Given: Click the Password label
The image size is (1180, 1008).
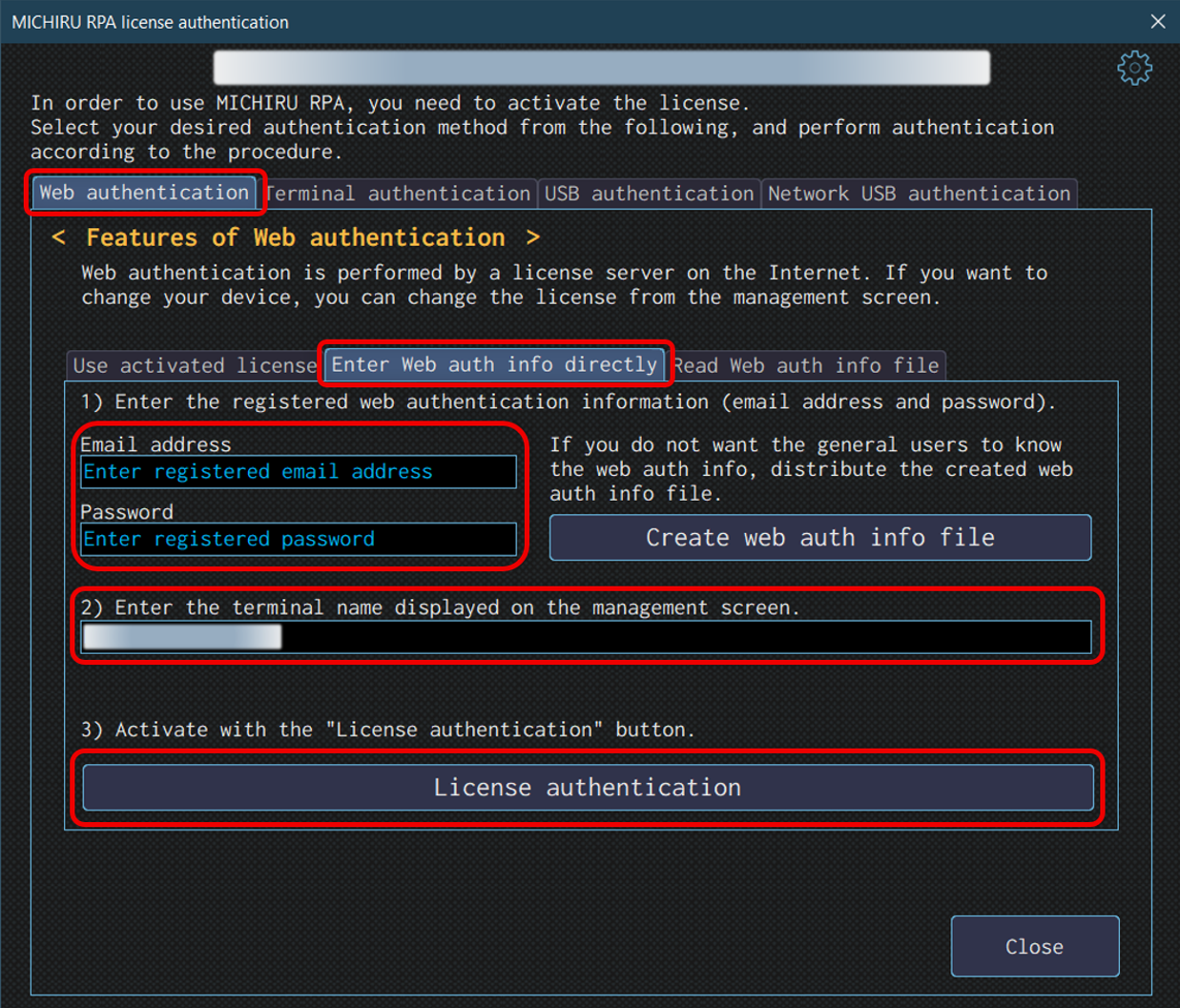Looking at the screenshot, I should (127, 512).
